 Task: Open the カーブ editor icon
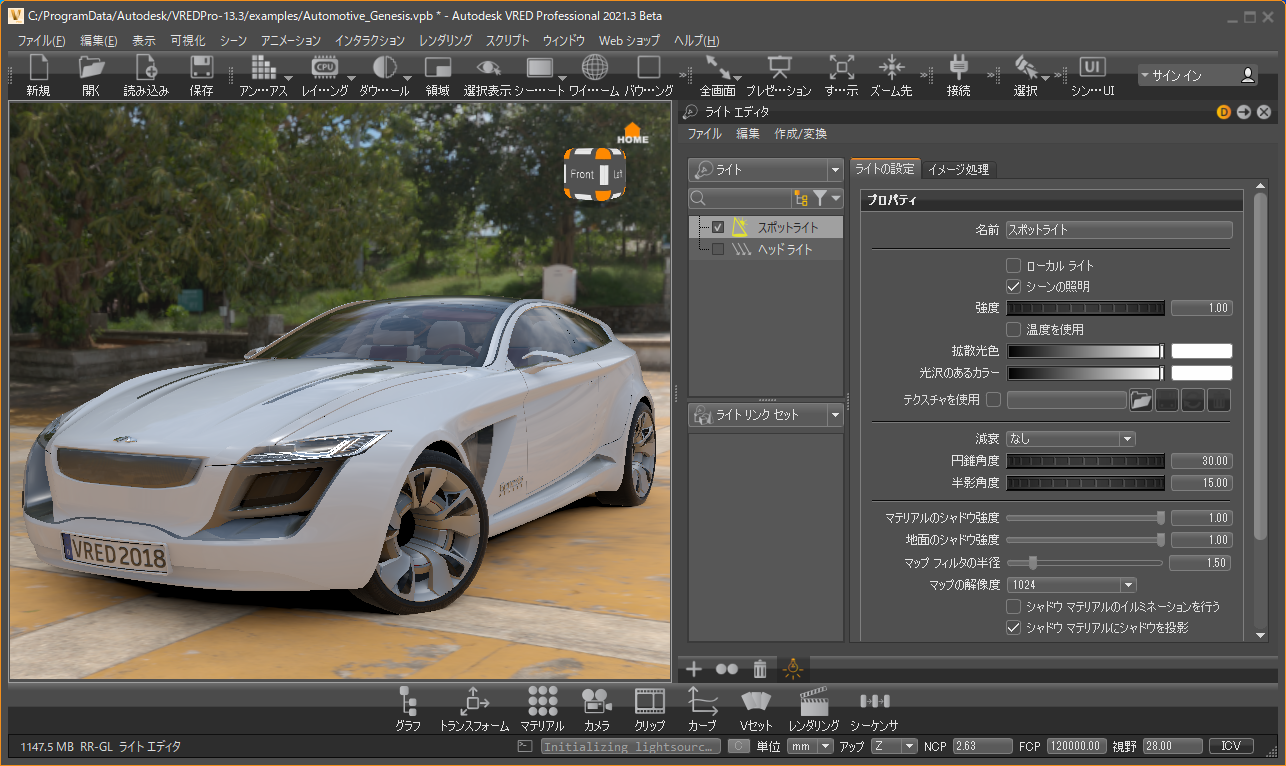702,707
